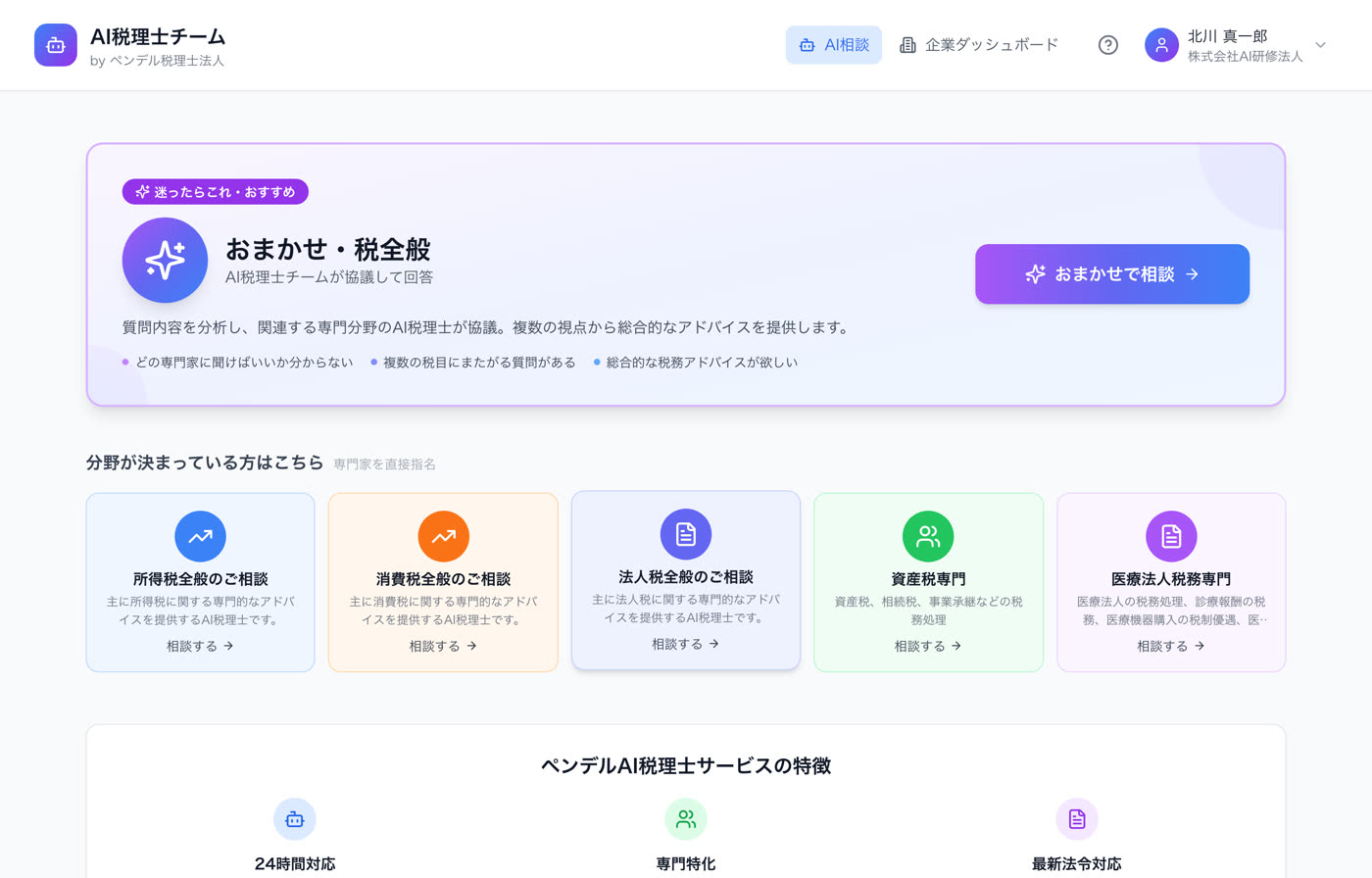This screenshot has height=878, width=1372.
Task: Click the by ペンデル税理士法人 subtitle
Action: click(157, 61)
